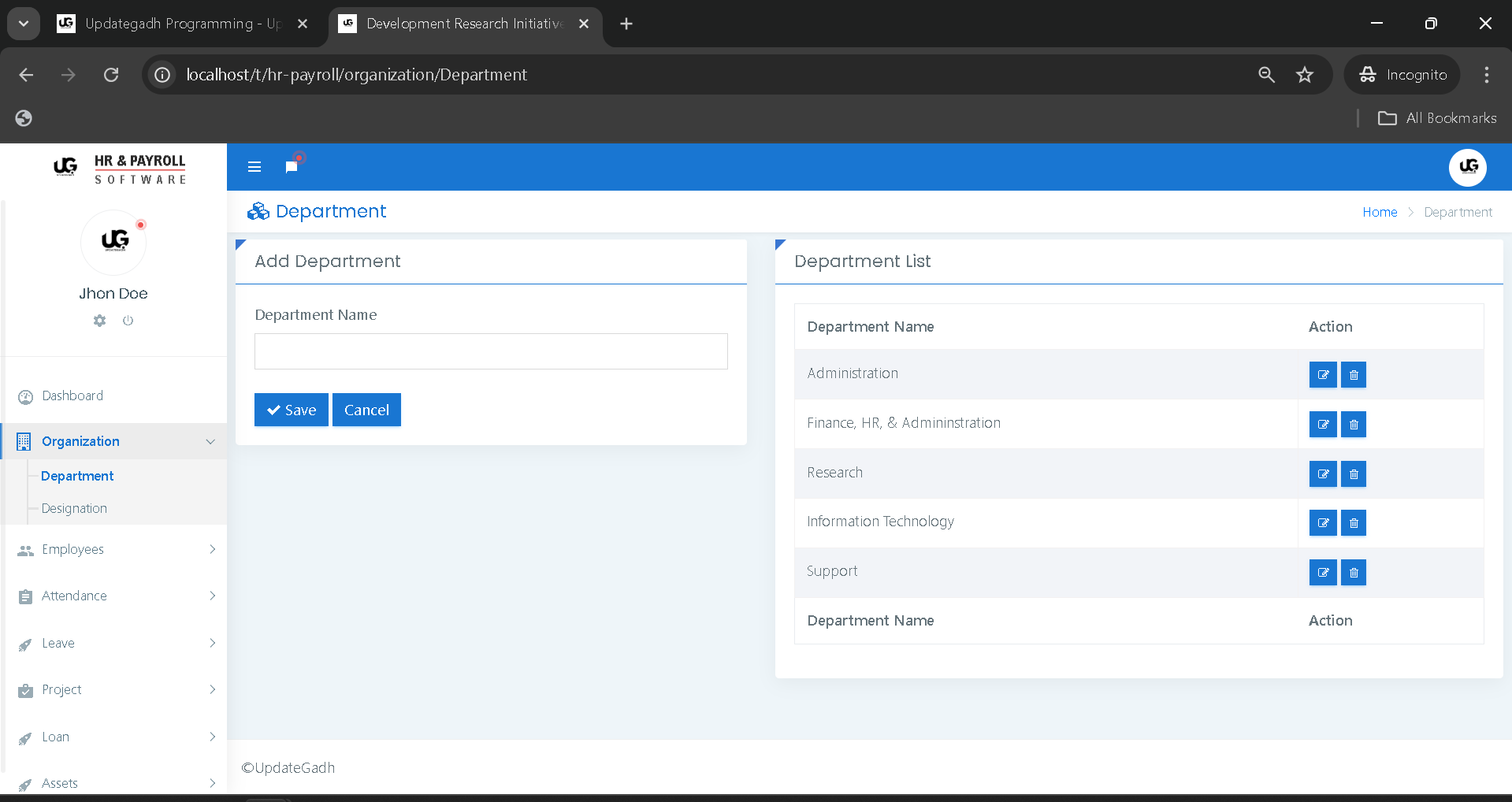The width and height of the screenshot is (1512, 802).
Task: Click edit icon for Information Technology row
Action: click(1322, 523)
